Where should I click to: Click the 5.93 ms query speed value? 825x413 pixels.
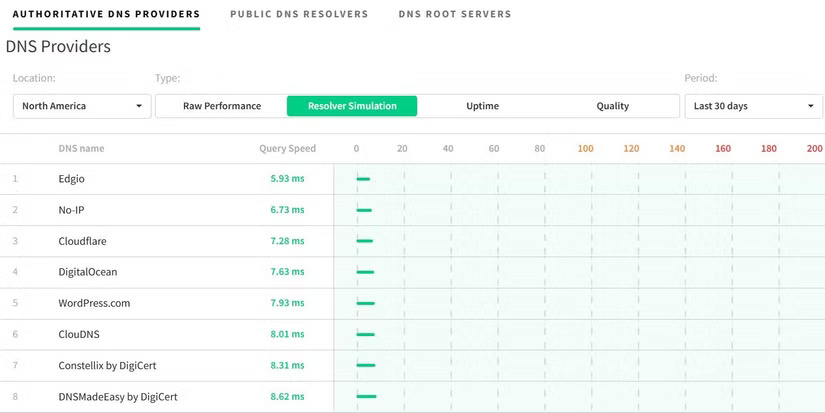point(287,178)
